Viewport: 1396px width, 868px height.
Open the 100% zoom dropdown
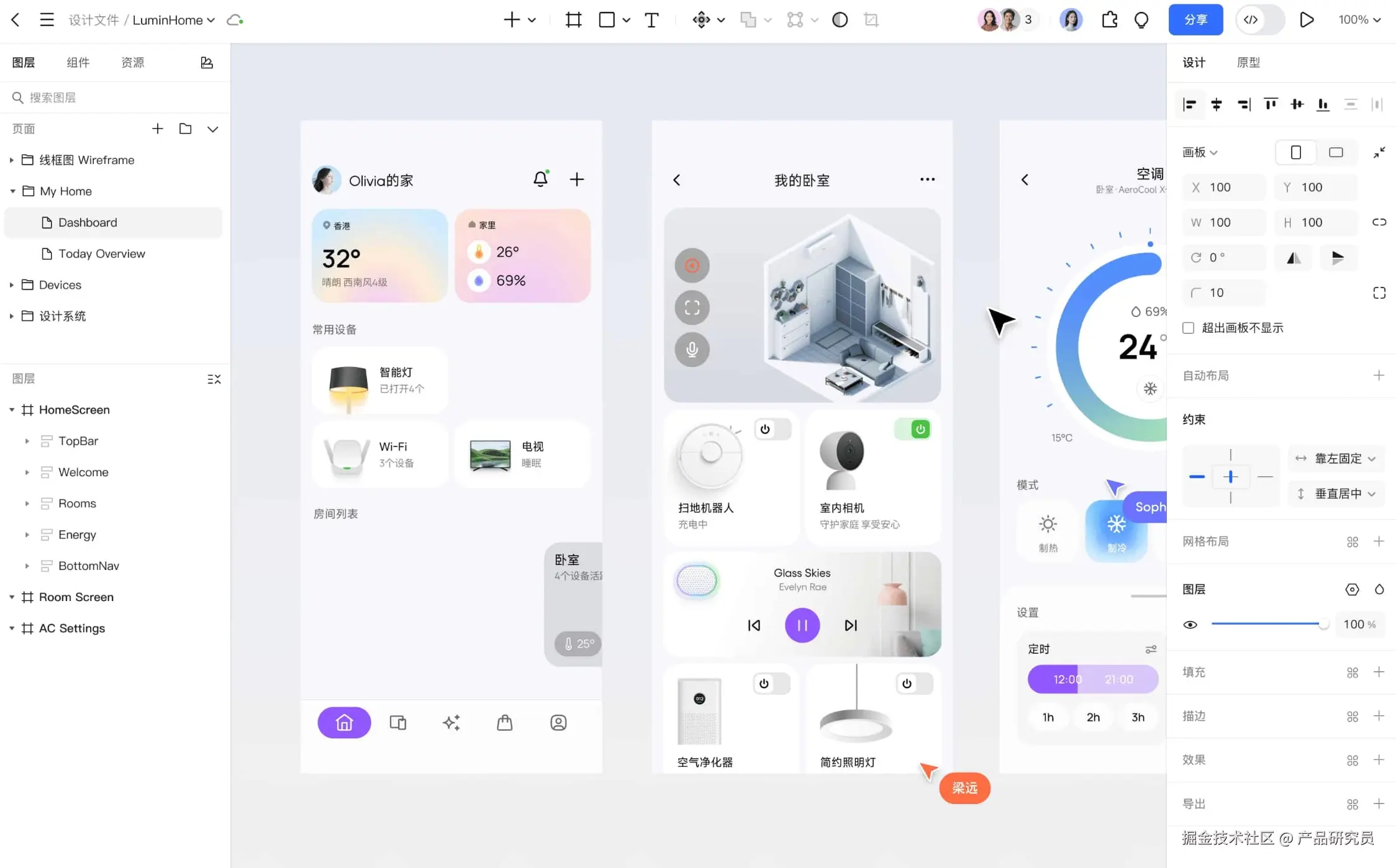coord(1359,20)
